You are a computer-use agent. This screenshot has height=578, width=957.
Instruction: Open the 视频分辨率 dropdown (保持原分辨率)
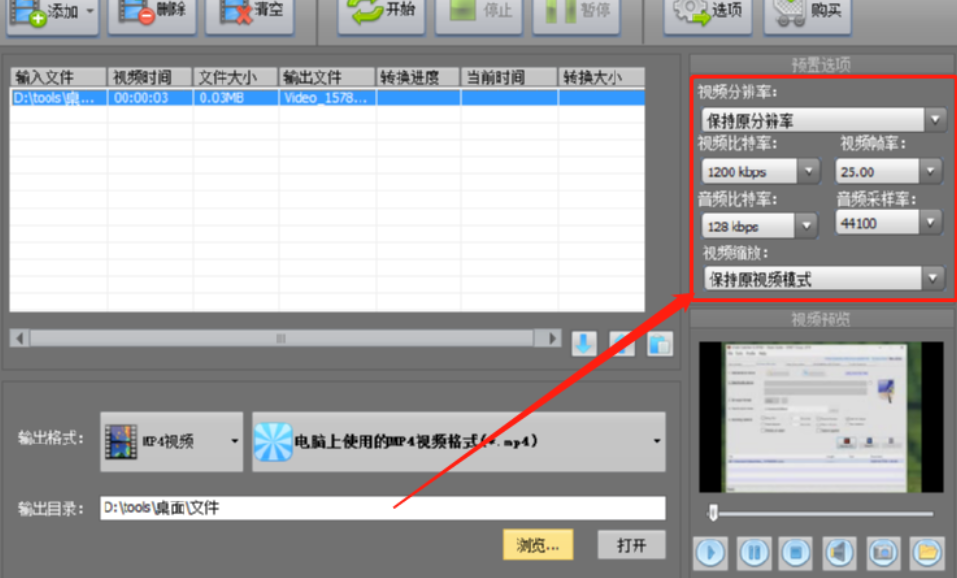823,120
